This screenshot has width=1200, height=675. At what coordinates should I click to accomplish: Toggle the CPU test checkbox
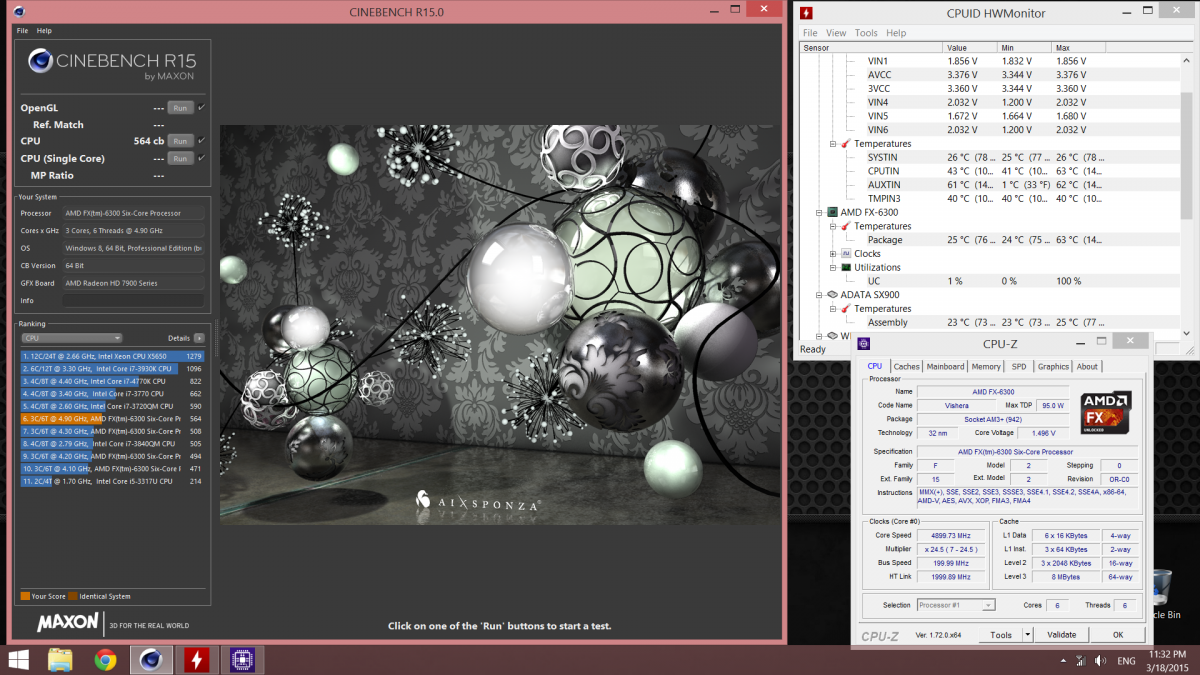tap(201, 141)
